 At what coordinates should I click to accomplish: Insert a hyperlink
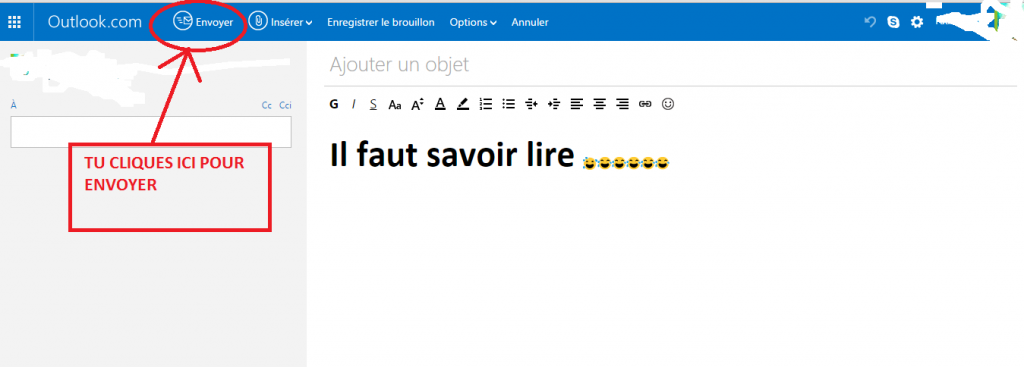[x=645, y=104]
